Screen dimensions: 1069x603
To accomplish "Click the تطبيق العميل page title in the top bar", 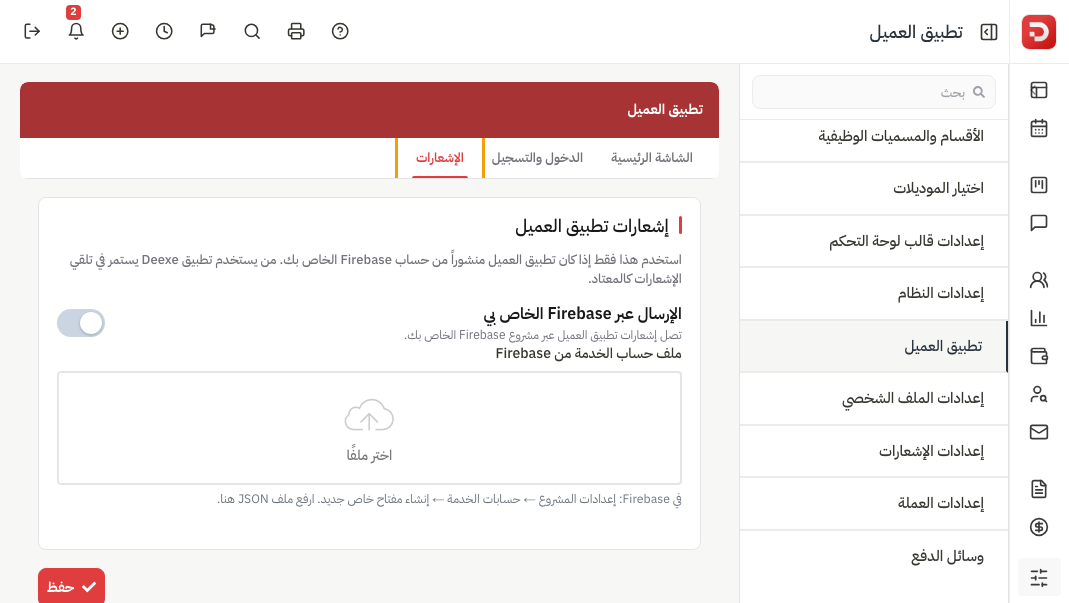I will click(x=916, y=32).
